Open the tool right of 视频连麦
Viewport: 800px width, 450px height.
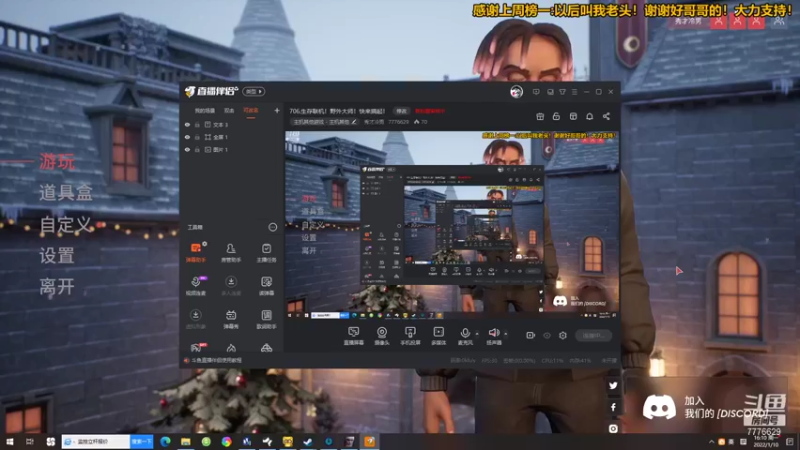tap(231, 286)
